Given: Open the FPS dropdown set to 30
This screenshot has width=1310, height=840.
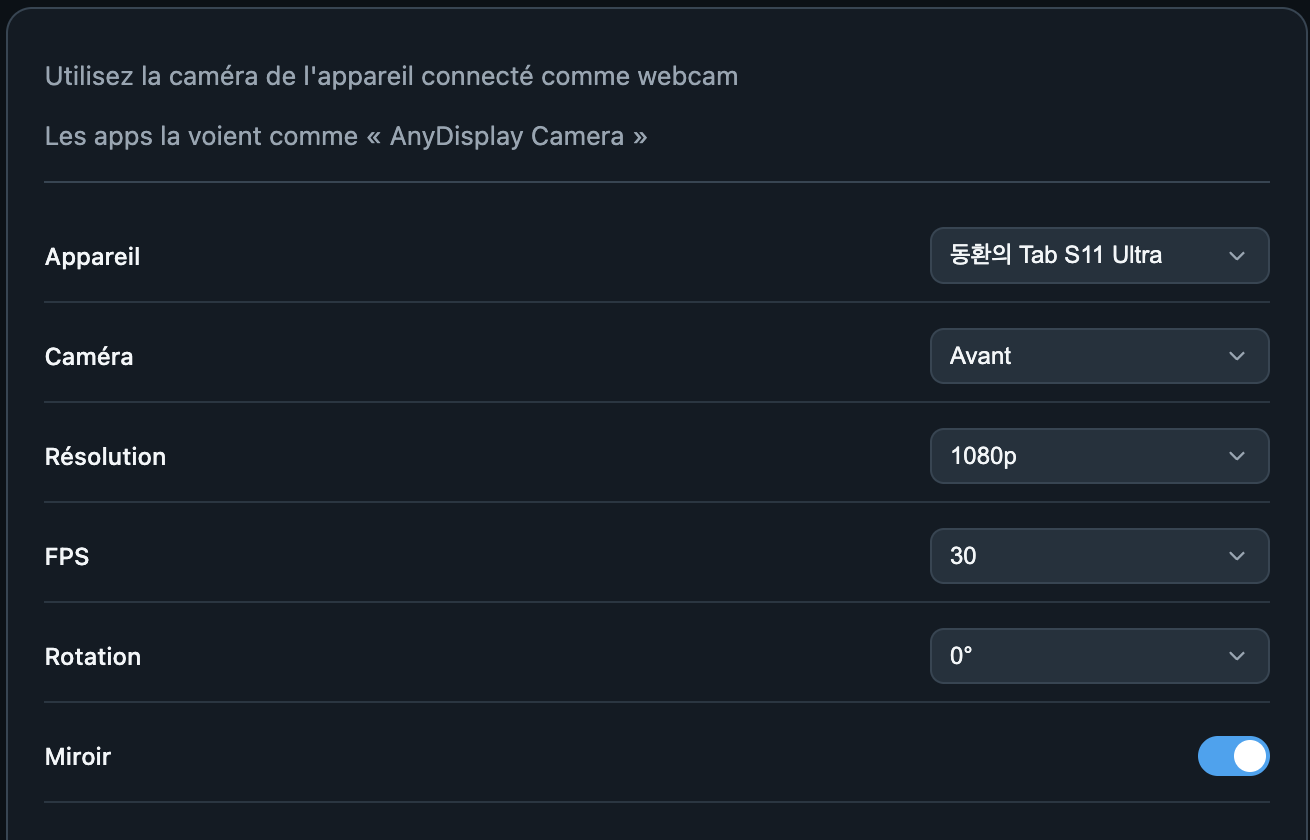Looking at the screenshot, I should [1100, 556].
